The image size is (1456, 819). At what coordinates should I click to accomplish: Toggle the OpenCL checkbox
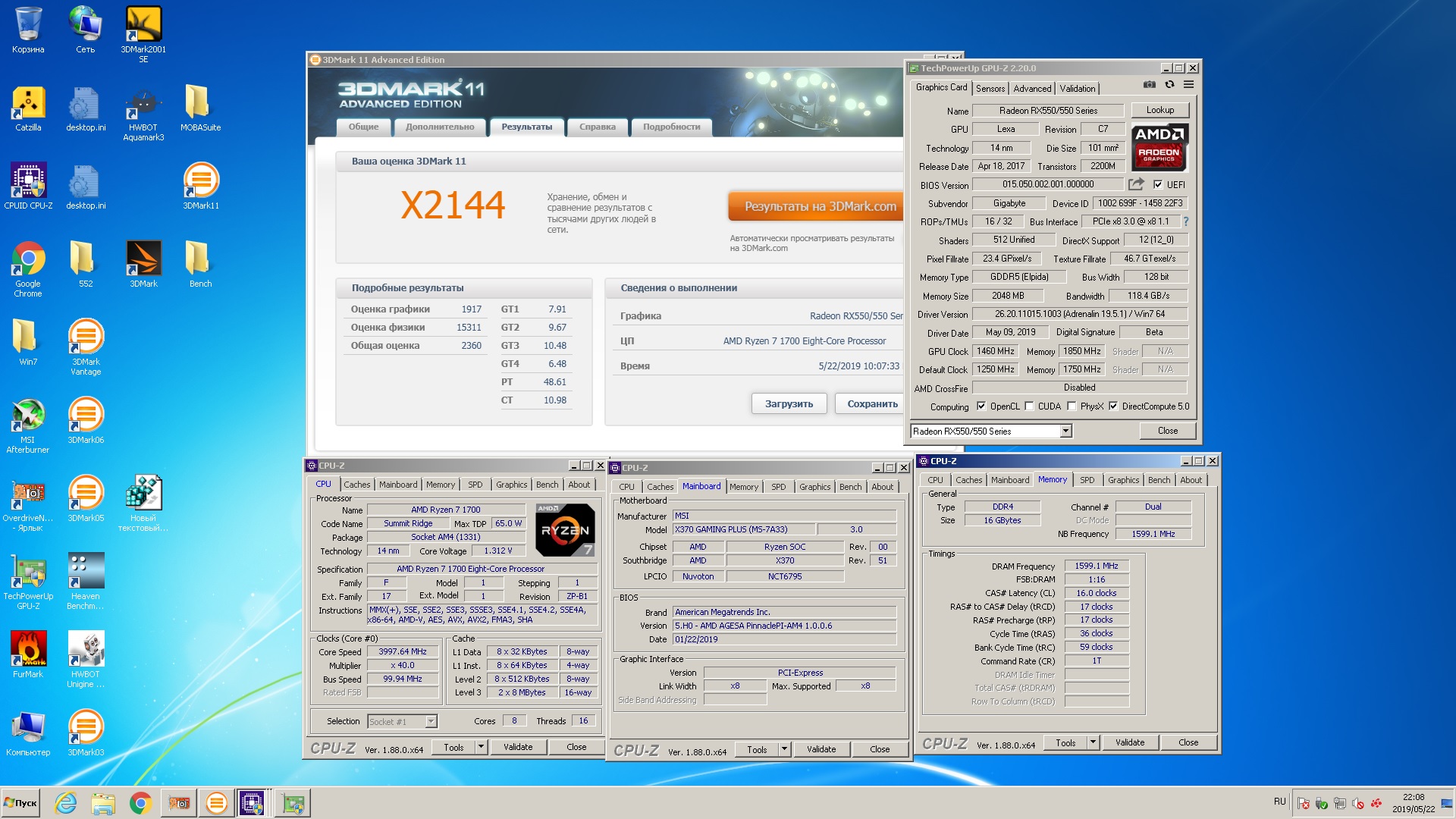981,406
